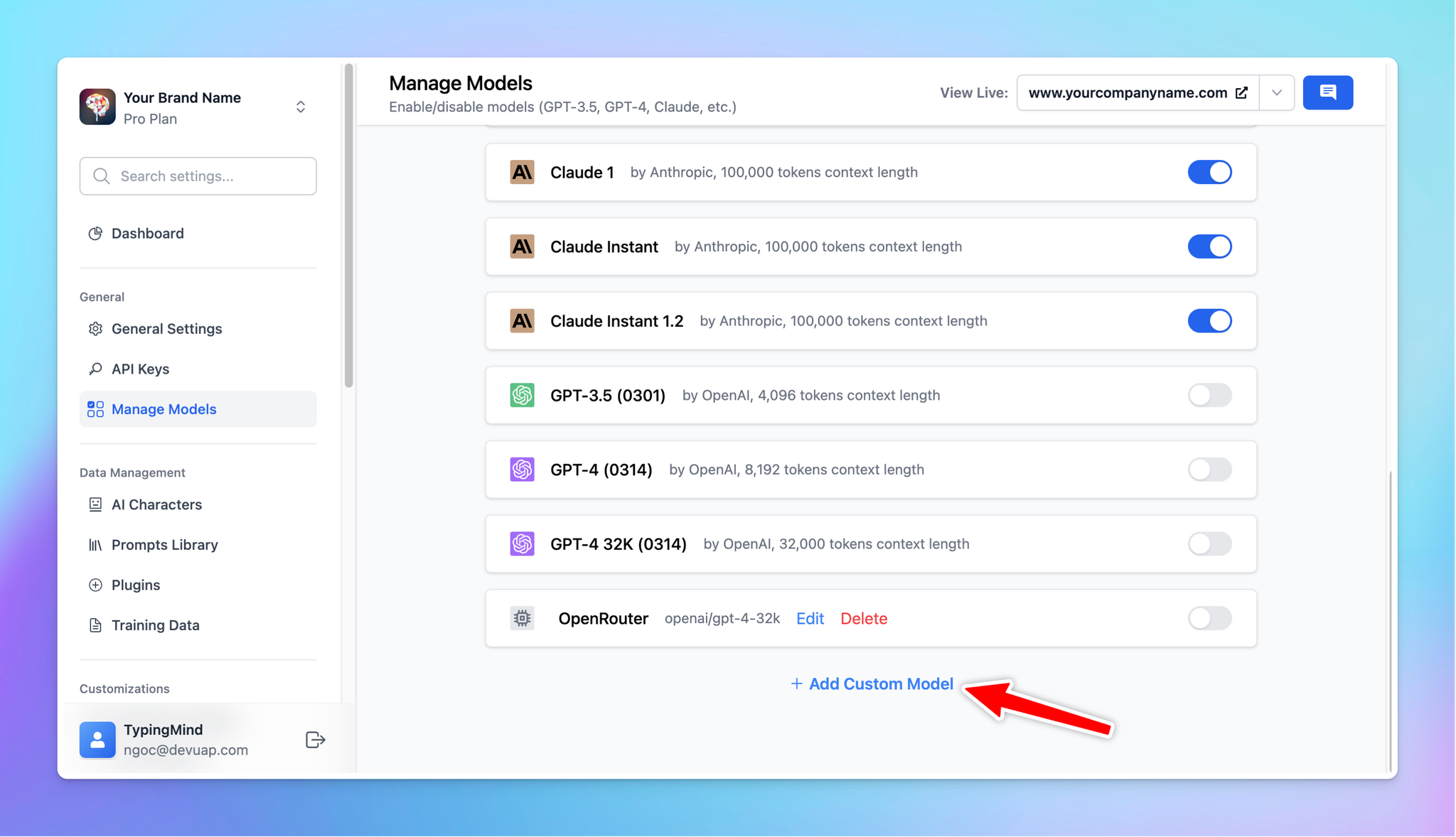Enable the GPT-4 32K (0314) toggle
Screen dimensions: 1456x837
pos(1209,544)
